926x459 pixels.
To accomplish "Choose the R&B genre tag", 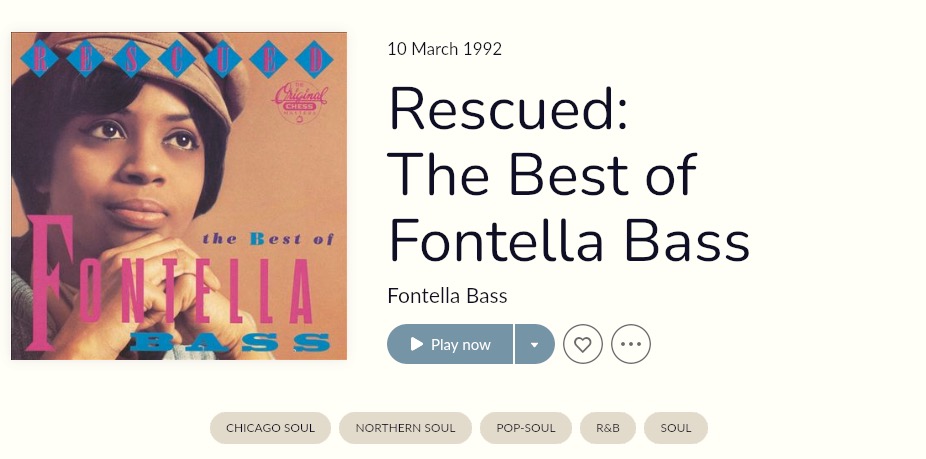I will point(608,428).
